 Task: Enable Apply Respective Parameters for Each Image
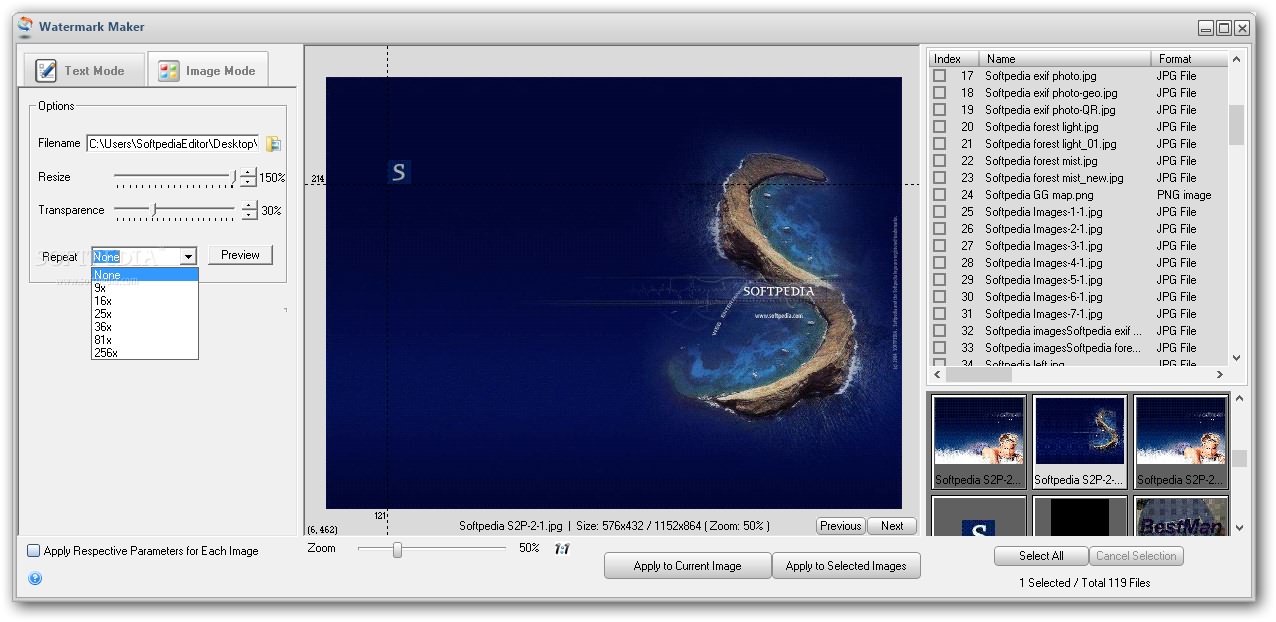tap(33, 551)
